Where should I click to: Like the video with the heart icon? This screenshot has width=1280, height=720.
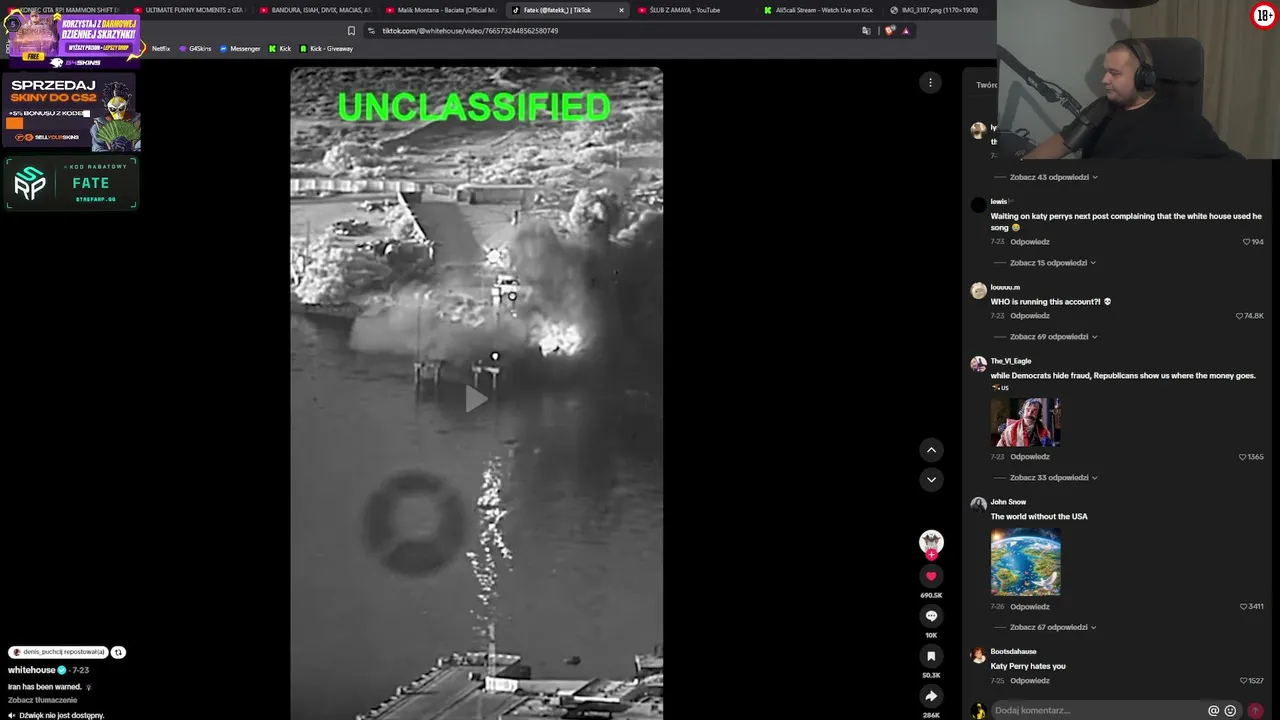[x=931, y=576]
